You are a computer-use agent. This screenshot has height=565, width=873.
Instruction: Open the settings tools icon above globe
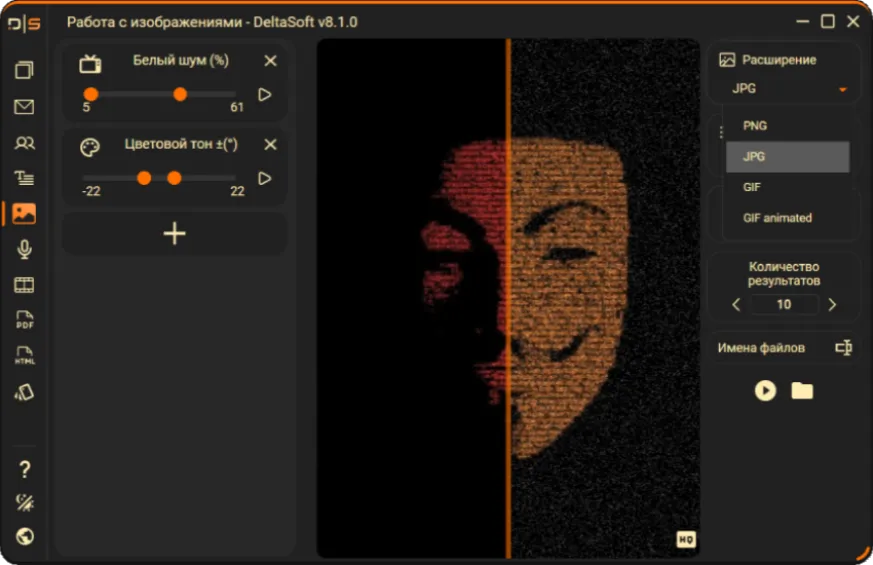coord(24,502)
